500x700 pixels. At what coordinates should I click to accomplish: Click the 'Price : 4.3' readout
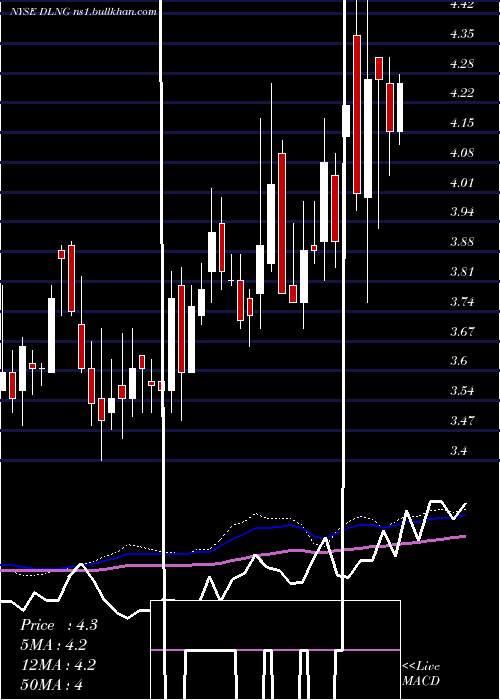click(x=59, y=625)
